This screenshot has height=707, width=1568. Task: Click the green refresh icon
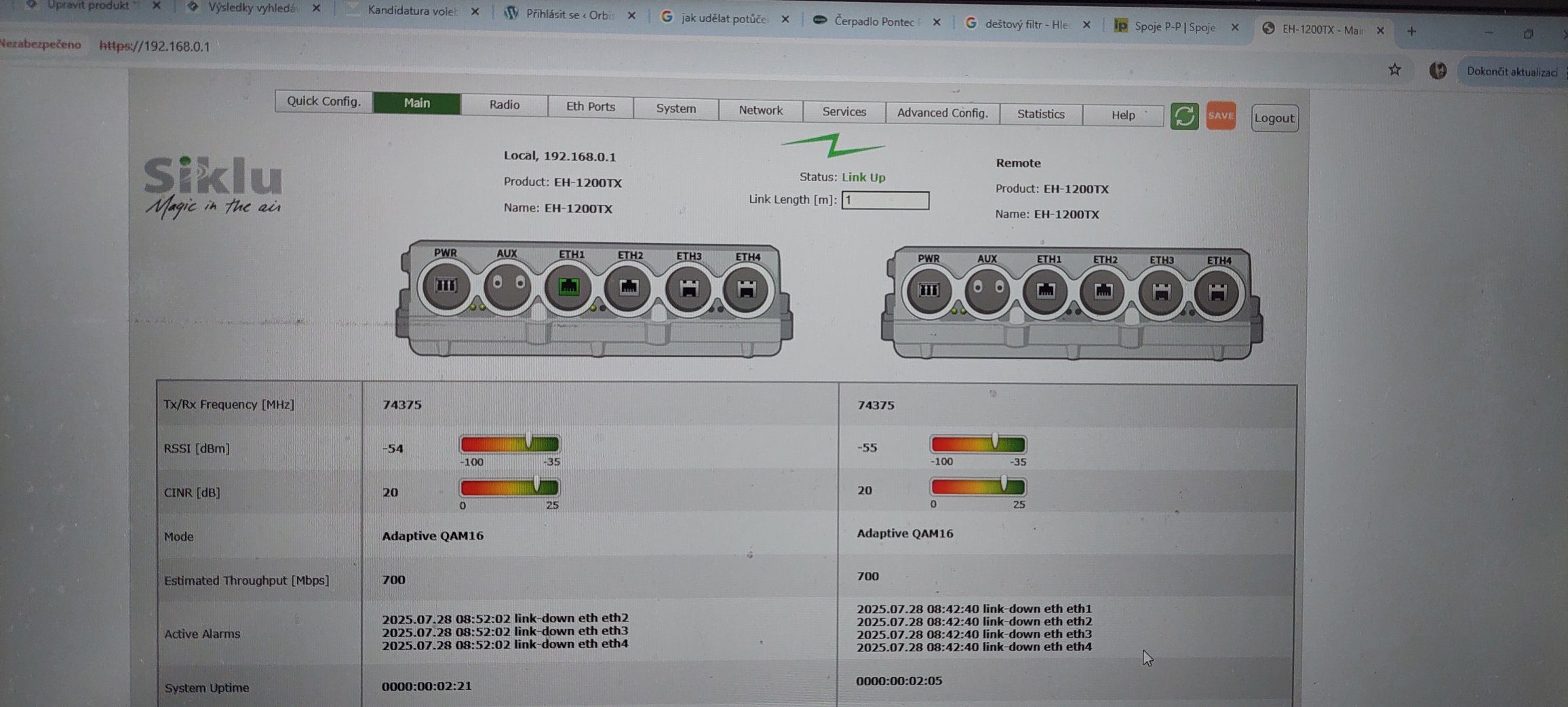coord(1184,116)
